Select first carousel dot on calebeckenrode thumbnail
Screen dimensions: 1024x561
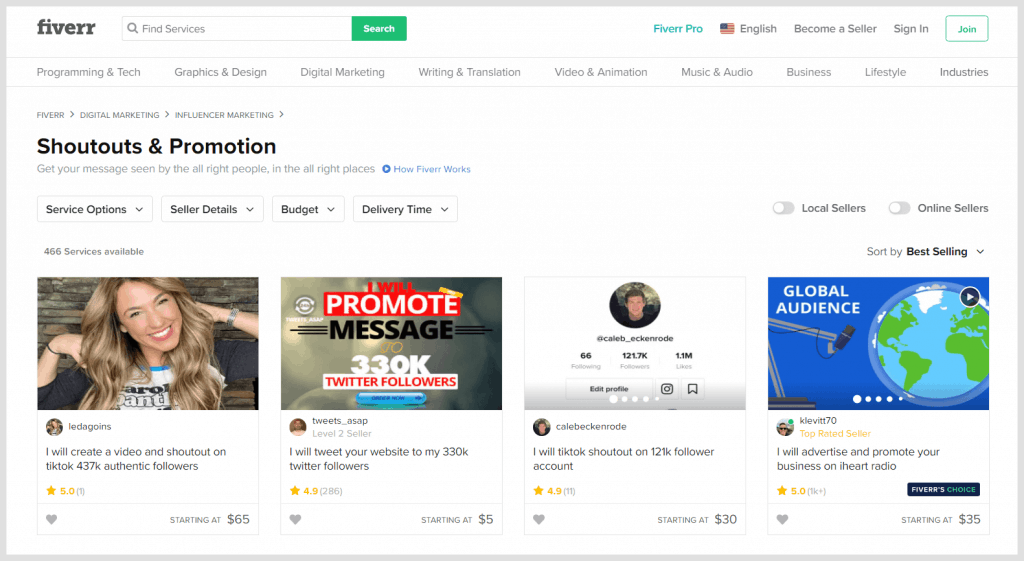point(613,398)
